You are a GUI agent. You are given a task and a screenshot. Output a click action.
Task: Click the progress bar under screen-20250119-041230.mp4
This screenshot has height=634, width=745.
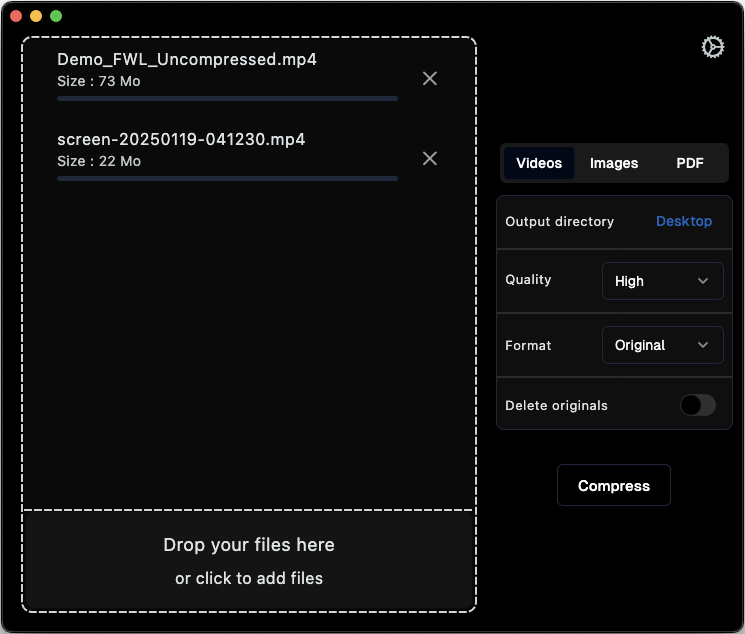point(228,178)
